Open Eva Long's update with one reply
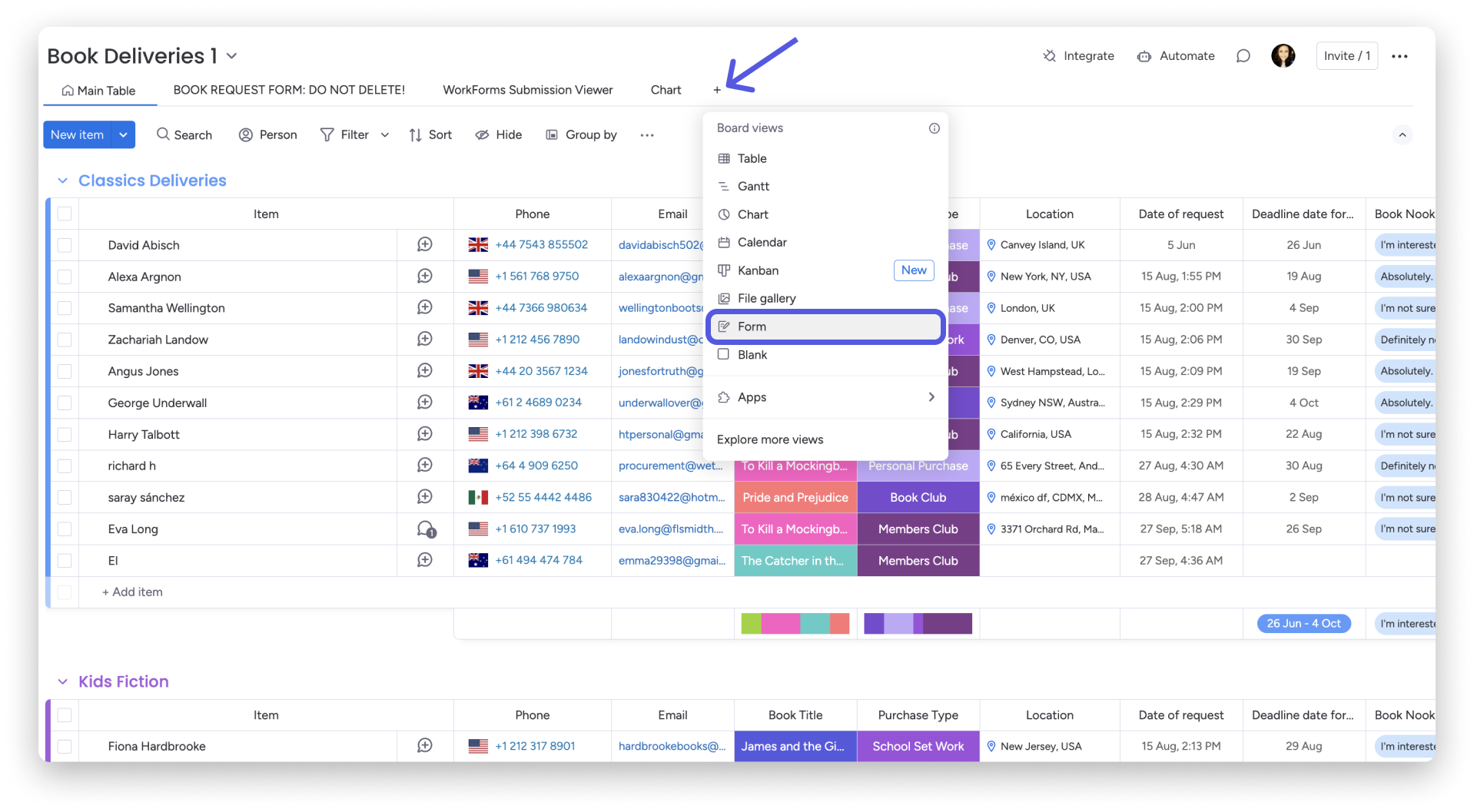 click(425, 529)
